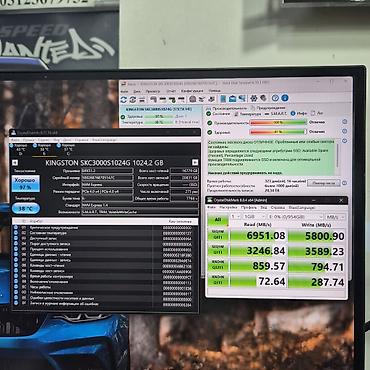This screenshot has width=370, height=370.
Task: Open Профиль menu in CrystalDiskMark
Action: click(249, 207)
